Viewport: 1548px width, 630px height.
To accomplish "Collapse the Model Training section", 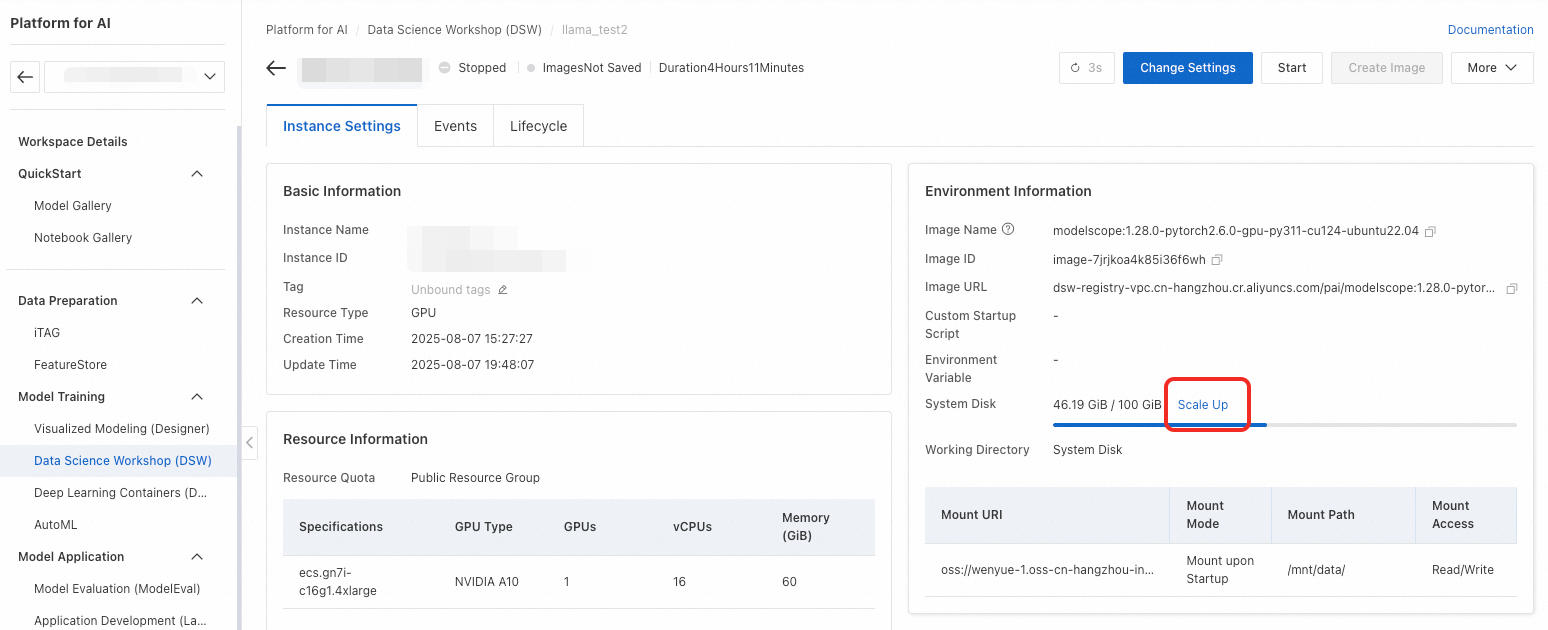I will (197, 397).
